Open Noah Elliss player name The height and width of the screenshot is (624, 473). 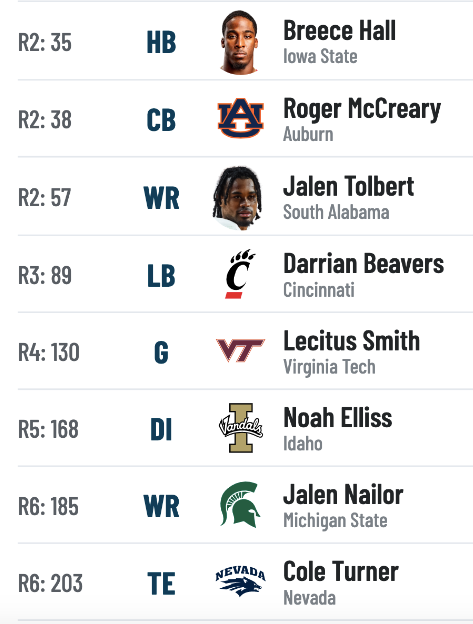click(338, 418)
